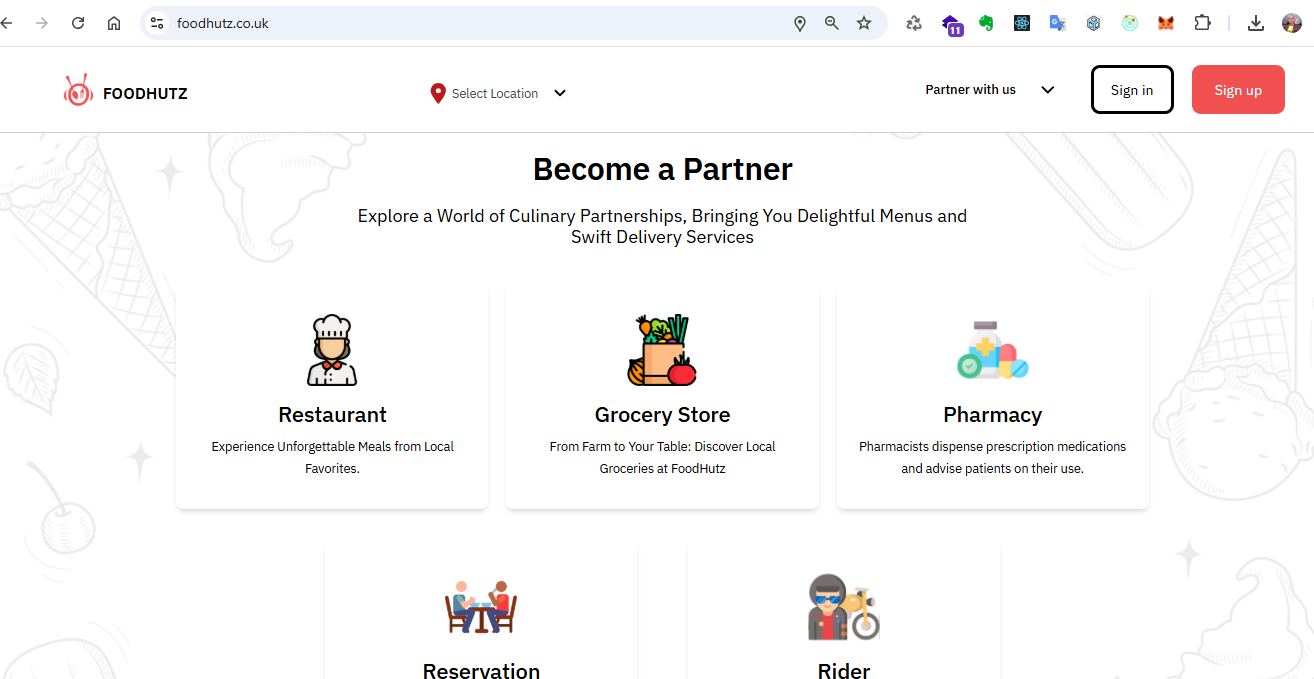Click the Pharmacy medicine icon
The image size is (1314, 679).
pyautogui.click(x=992, y=350)
